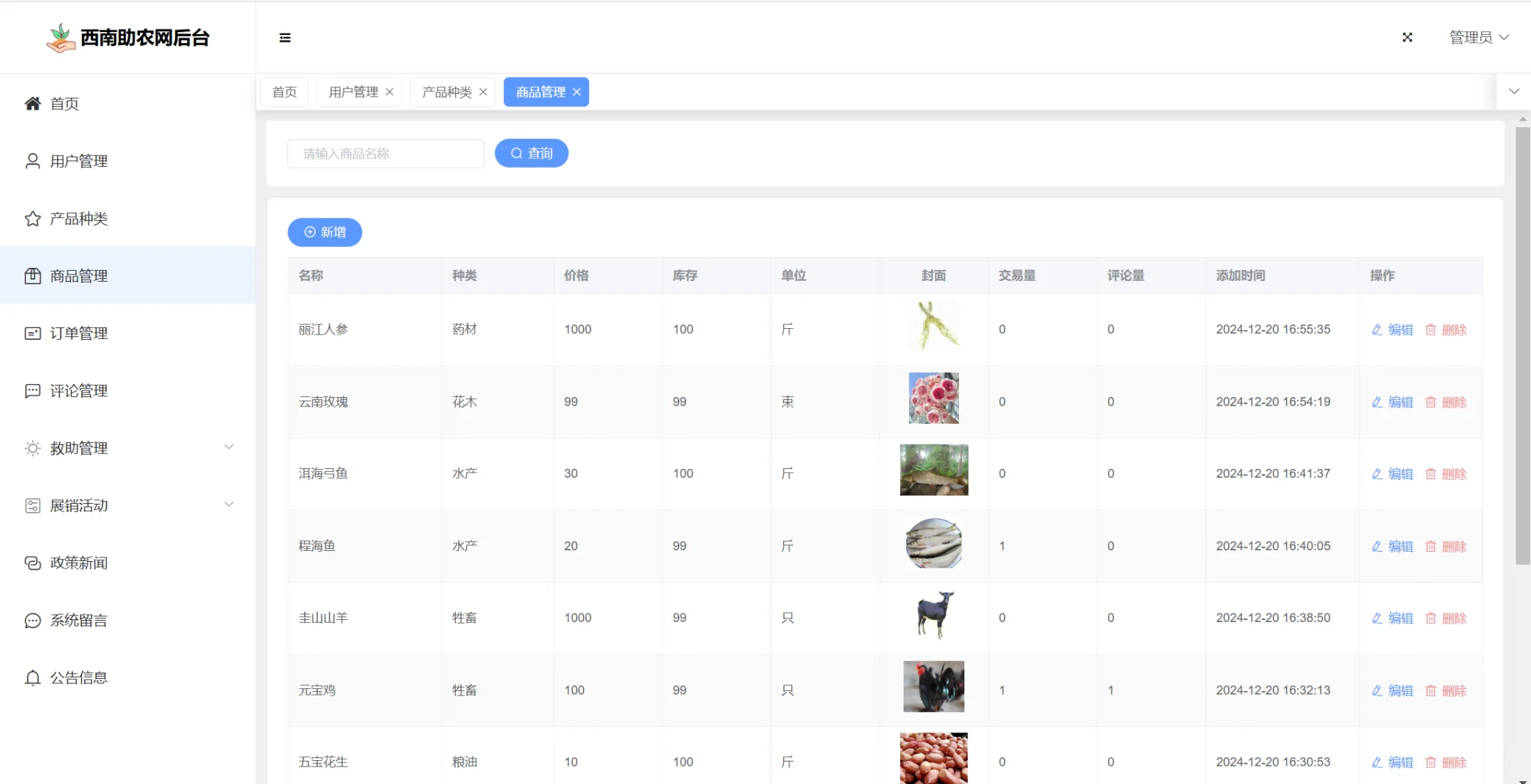Click the 订单管理 sidebar icon
Image resolution: width=1531 pixels, height=784 pixels.
click(33, 333)
